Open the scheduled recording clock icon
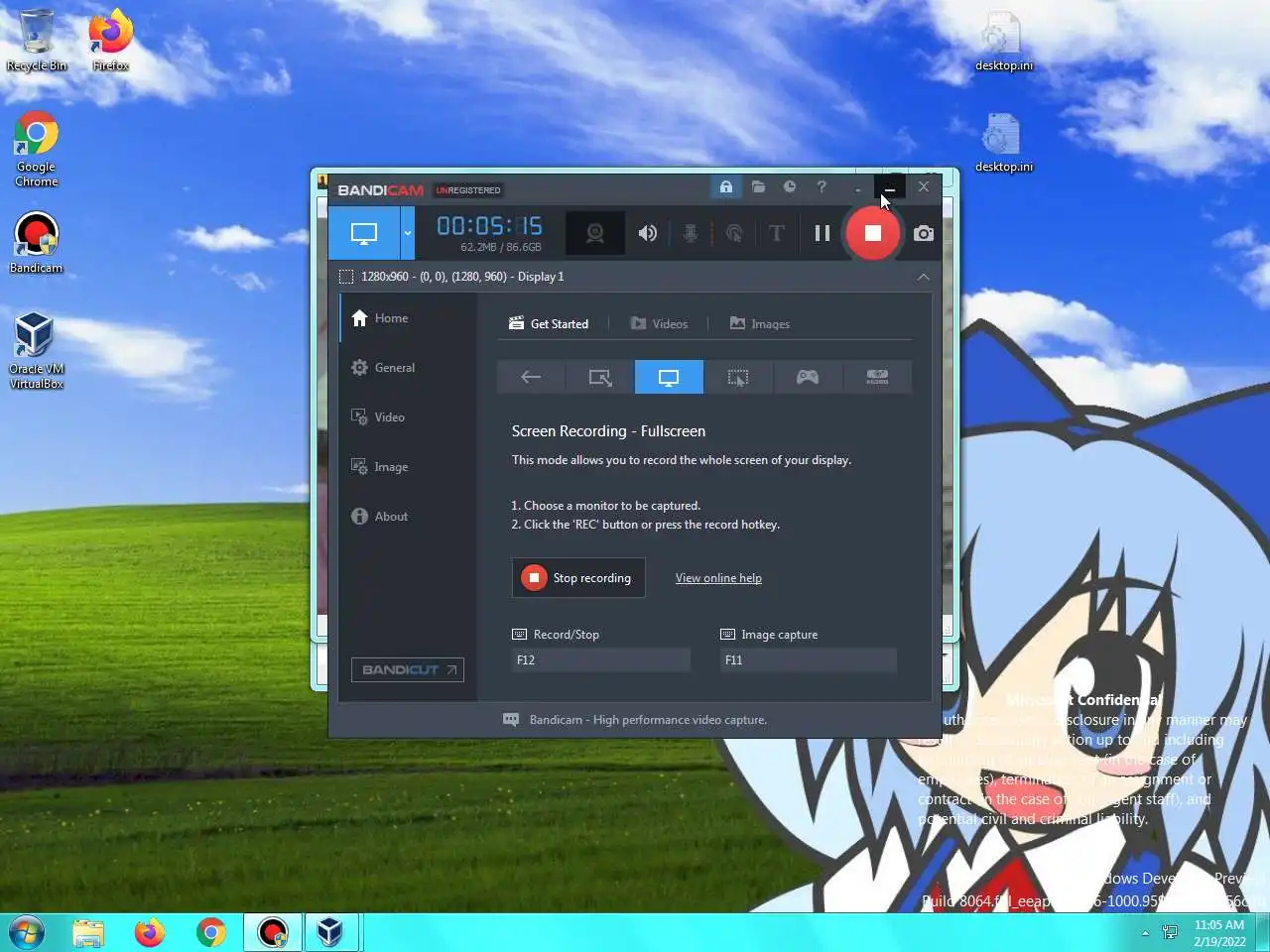 click(790, 186)
